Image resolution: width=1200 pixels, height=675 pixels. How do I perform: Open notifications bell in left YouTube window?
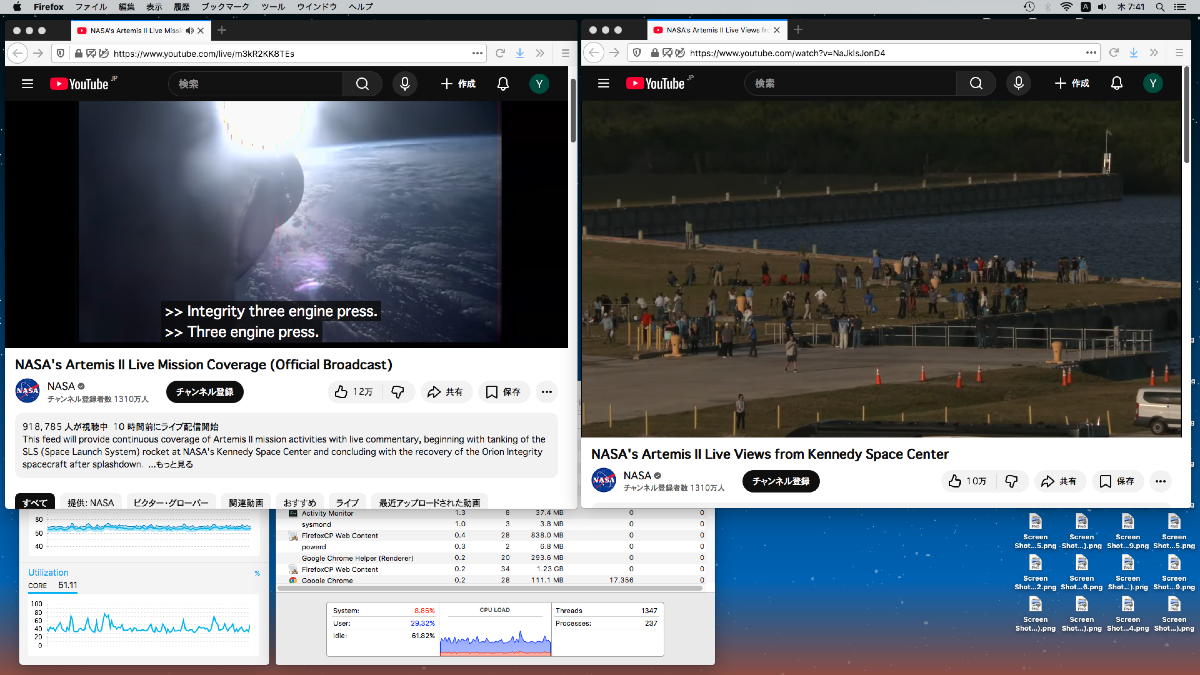click(503, 84)
